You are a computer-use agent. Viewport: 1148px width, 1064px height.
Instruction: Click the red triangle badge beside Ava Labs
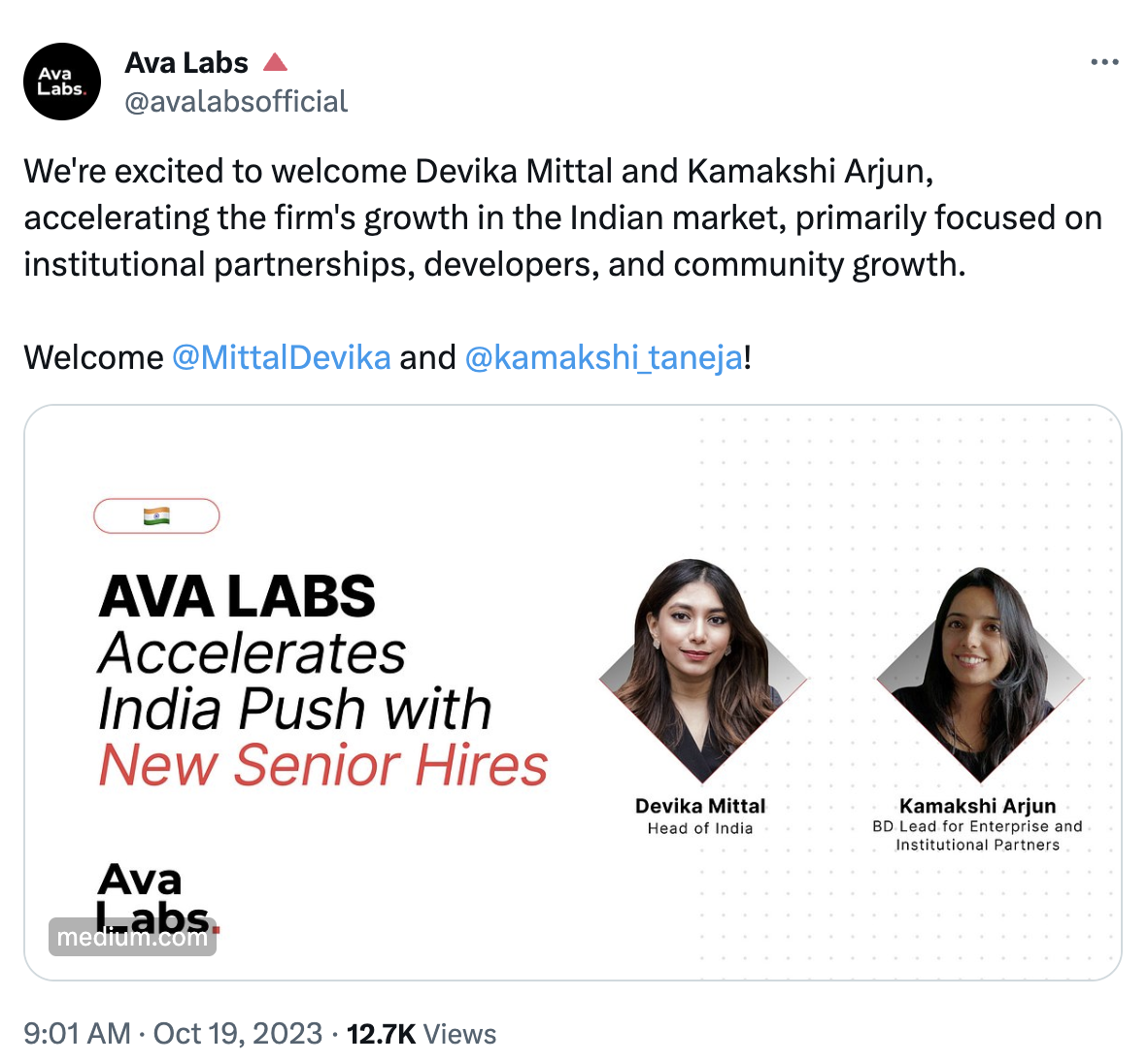tap(276, 63)
